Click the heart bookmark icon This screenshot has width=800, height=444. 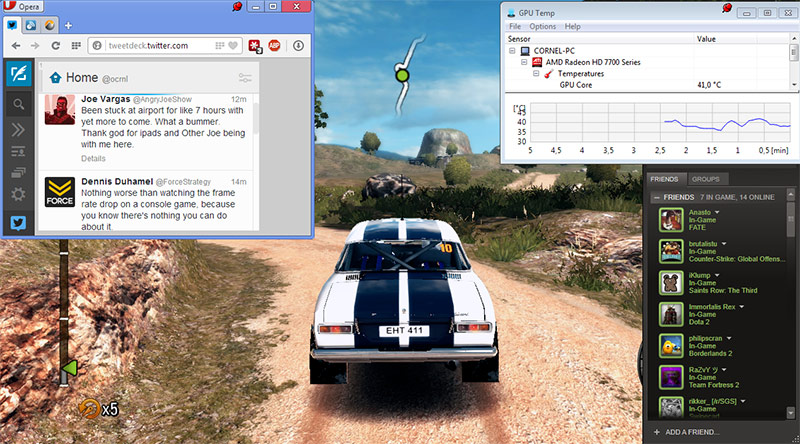(x=233, y=45)
